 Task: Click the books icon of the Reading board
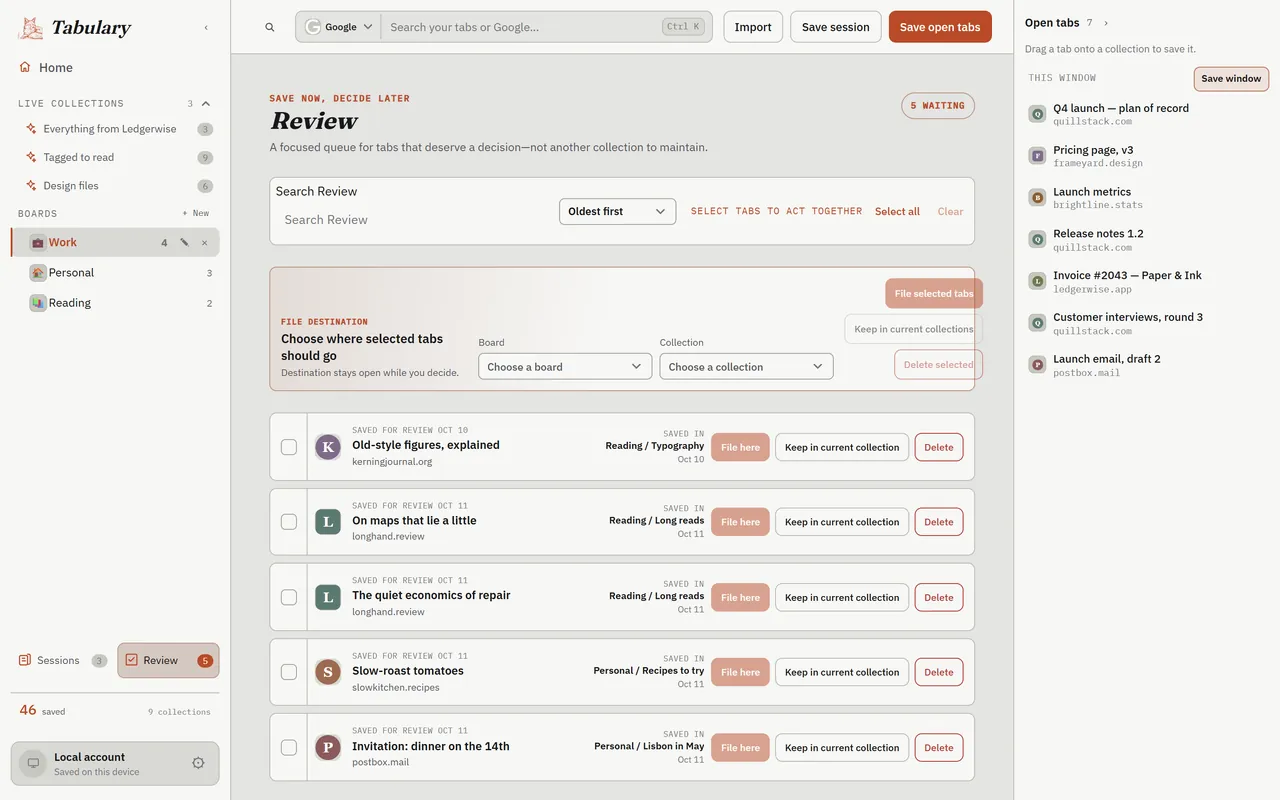coord(38,302)
